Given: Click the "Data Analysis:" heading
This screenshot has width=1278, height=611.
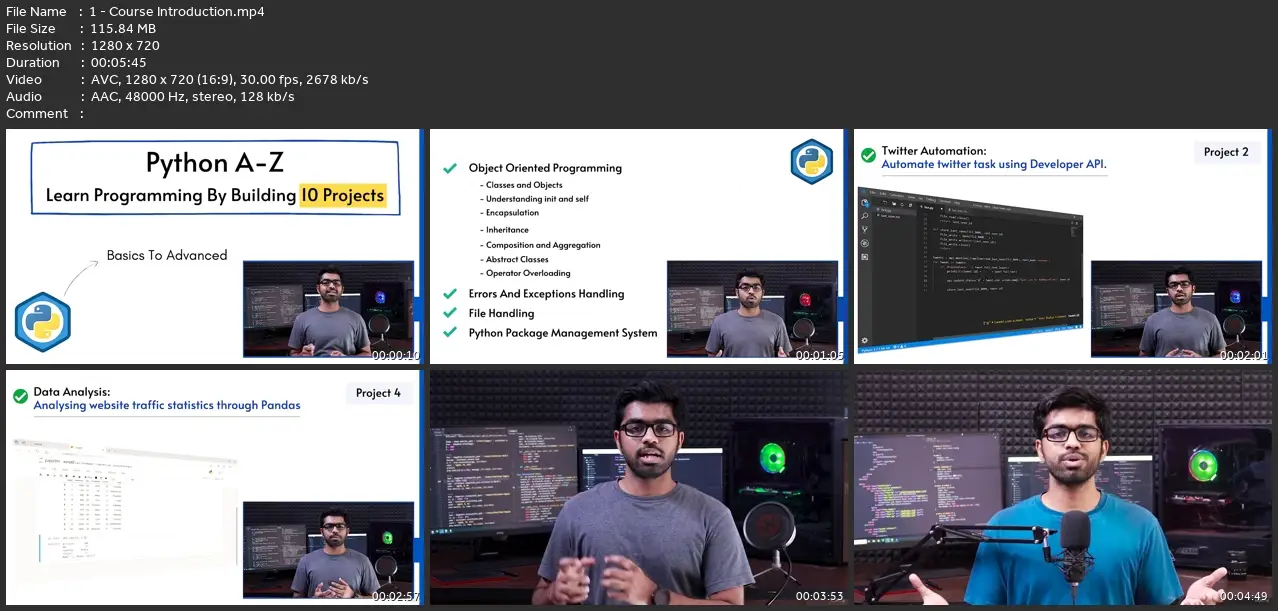Looking at the screenshot, I should tap(72, 392).
